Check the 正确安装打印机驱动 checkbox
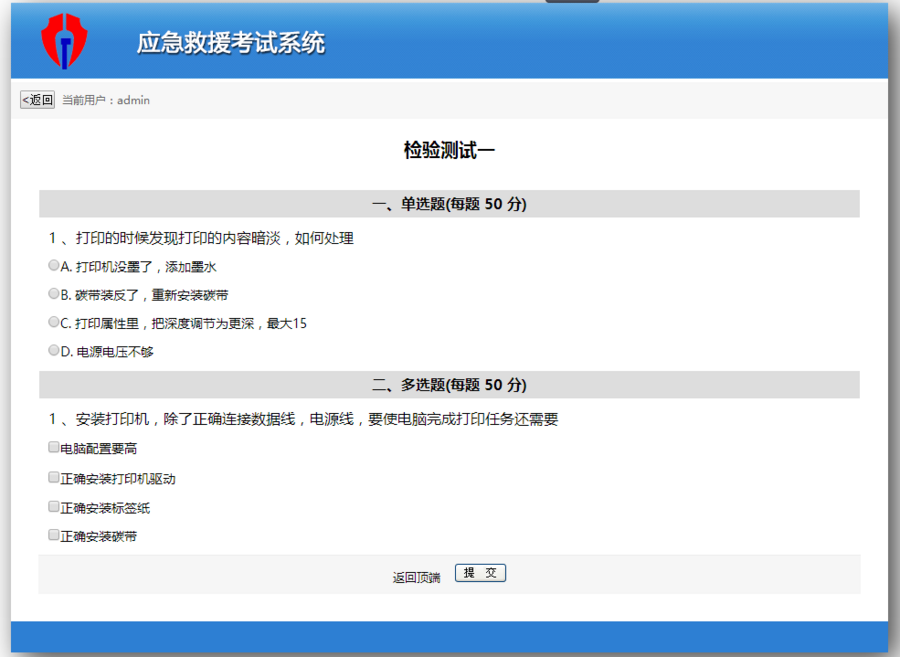This screenshot has width=900, height=657. coord(53,477)
